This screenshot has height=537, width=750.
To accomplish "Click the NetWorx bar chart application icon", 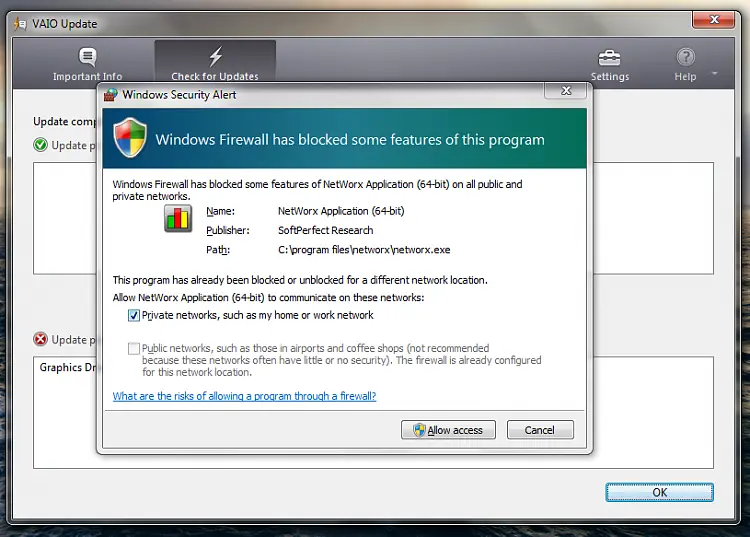I will [x=178, y=219].
